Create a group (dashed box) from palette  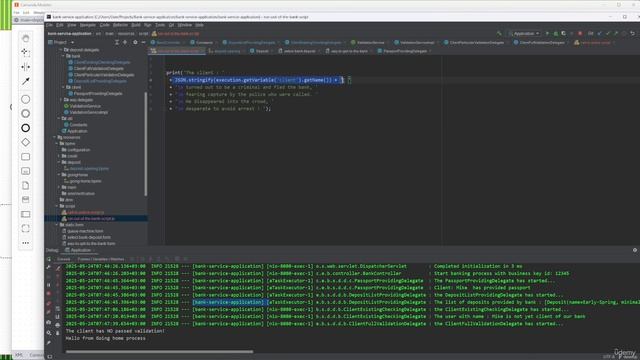(x=25, y=229)
